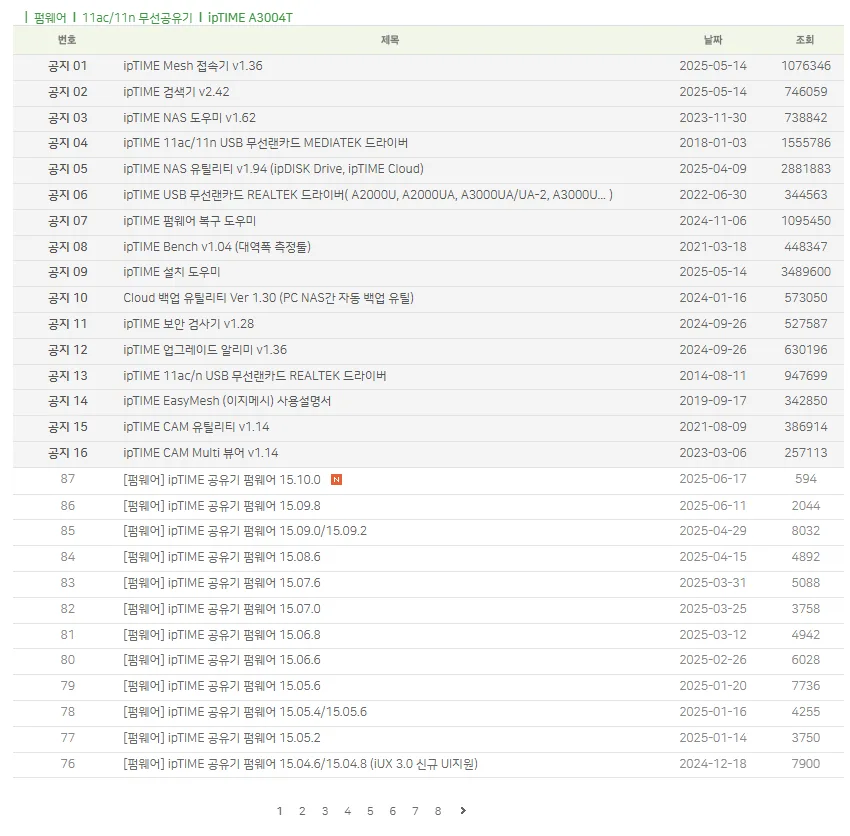Click the orange N new-post badge
This screenshot has width=850, height=836.
[336, 480]
